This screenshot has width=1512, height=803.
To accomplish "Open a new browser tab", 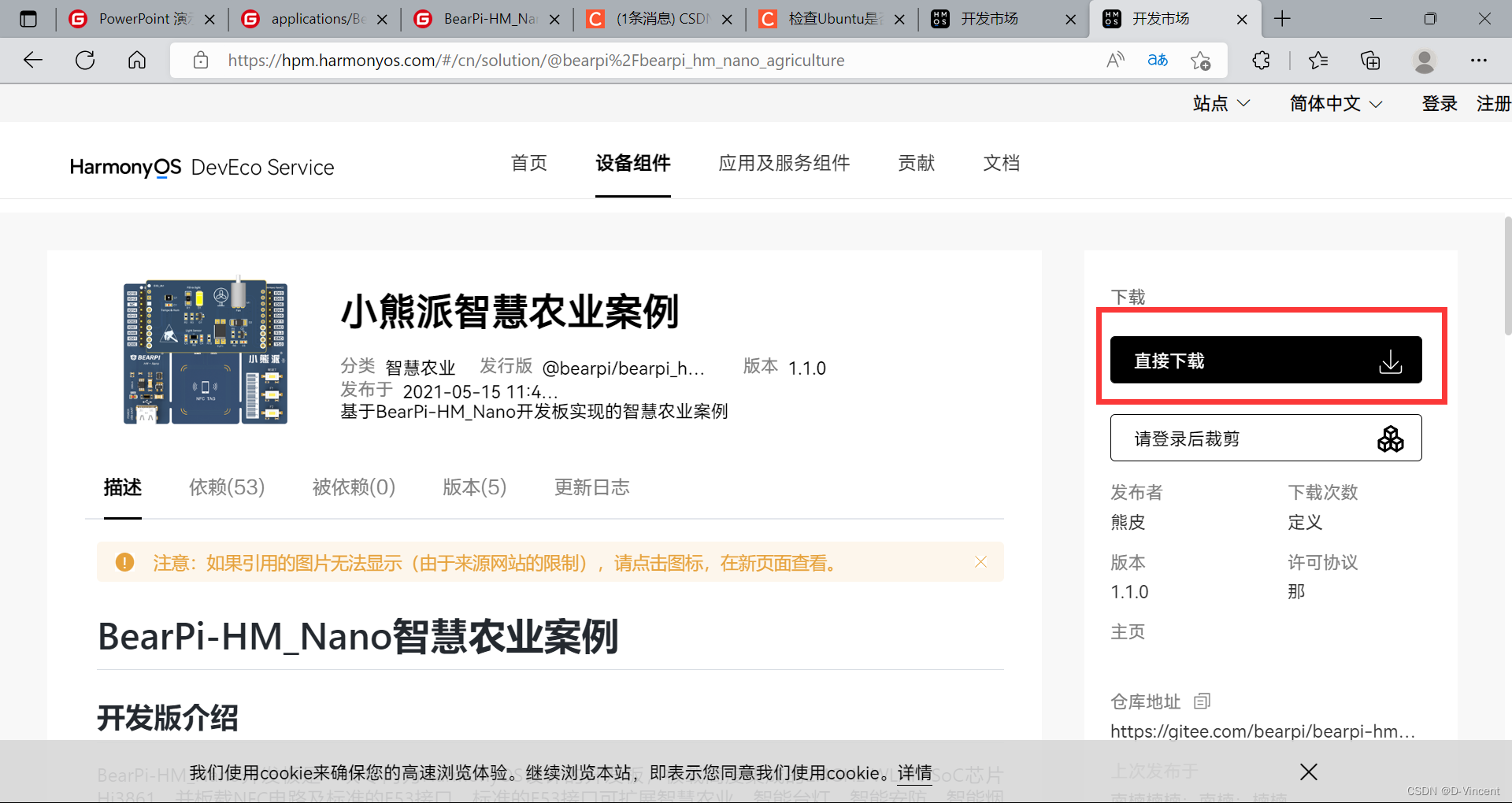I will [1282, 19].
